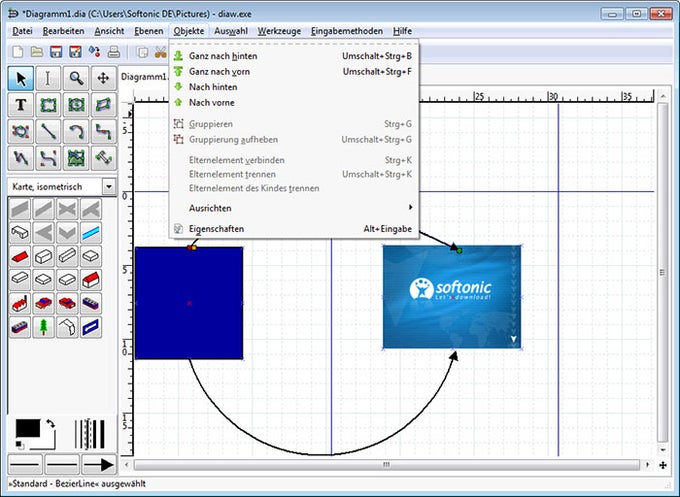Pick the red-roofed house shape

click(91, 280)
